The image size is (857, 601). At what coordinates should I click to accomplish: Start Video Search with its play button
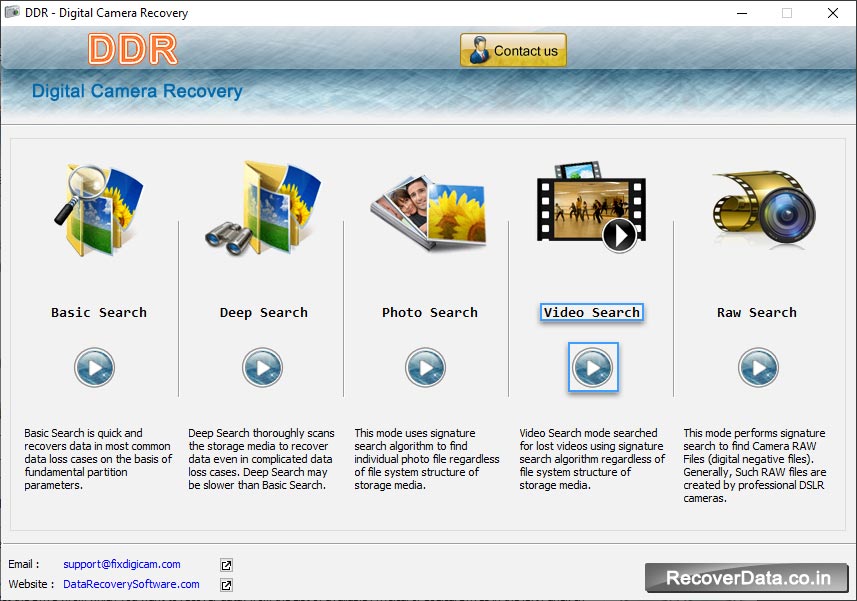click(593, 367)
